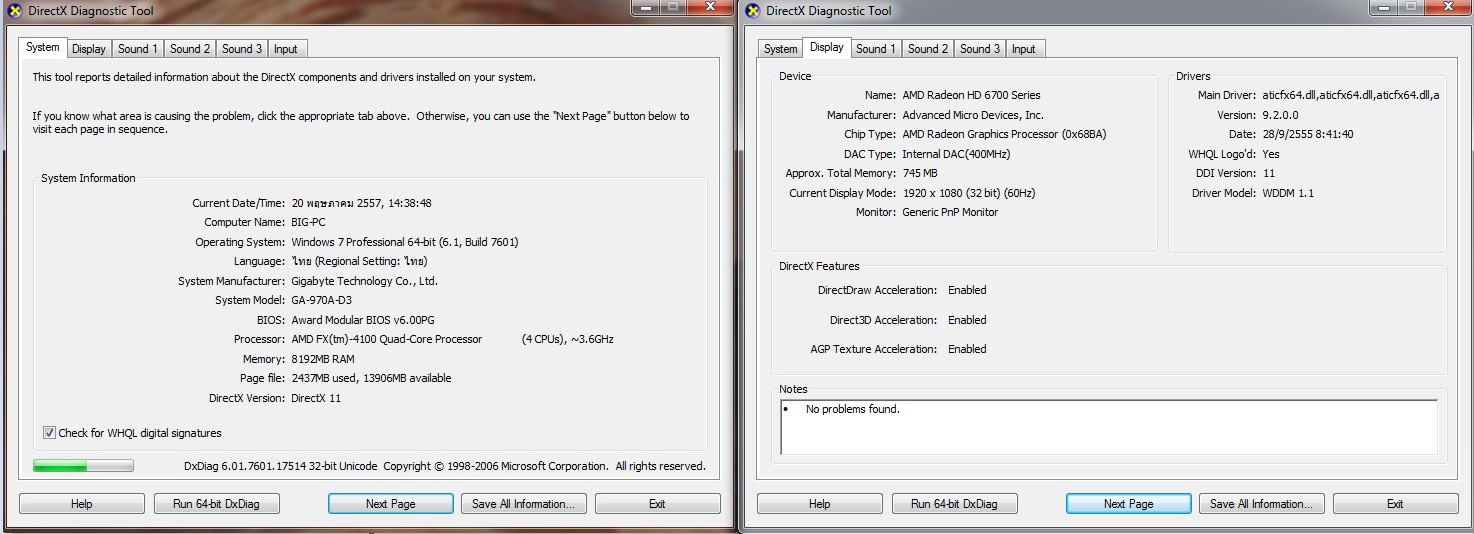Click Save All Information in left window

click(x=523, y=504)
